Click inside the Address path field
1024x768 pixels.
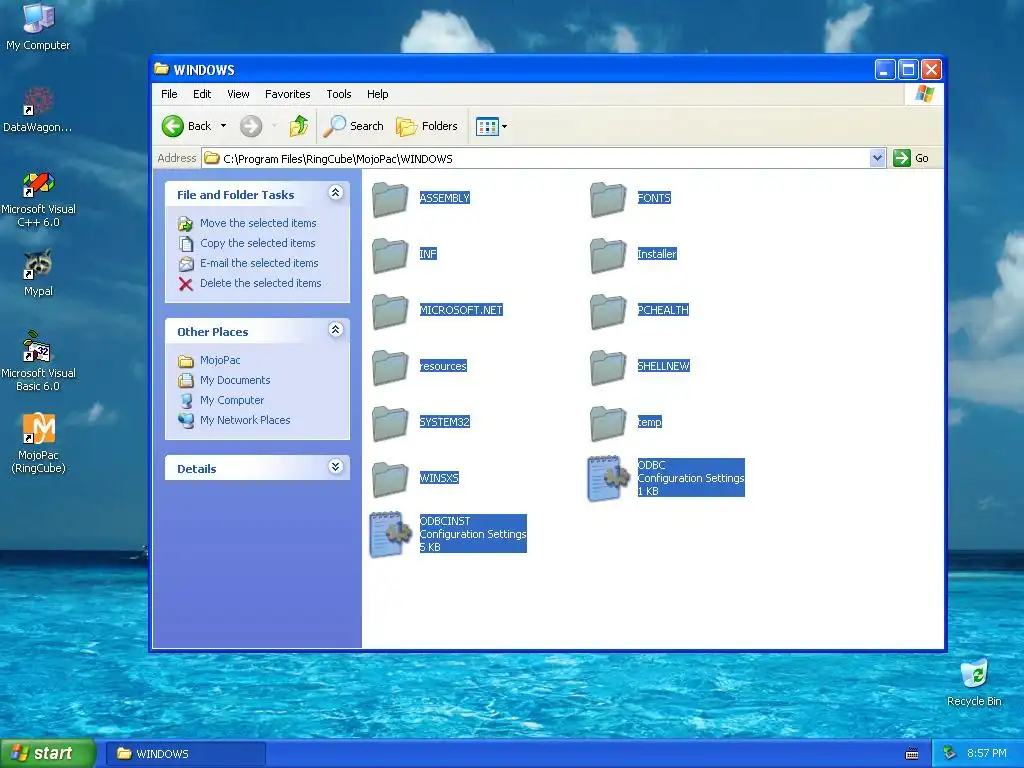[x=536, y=159]
